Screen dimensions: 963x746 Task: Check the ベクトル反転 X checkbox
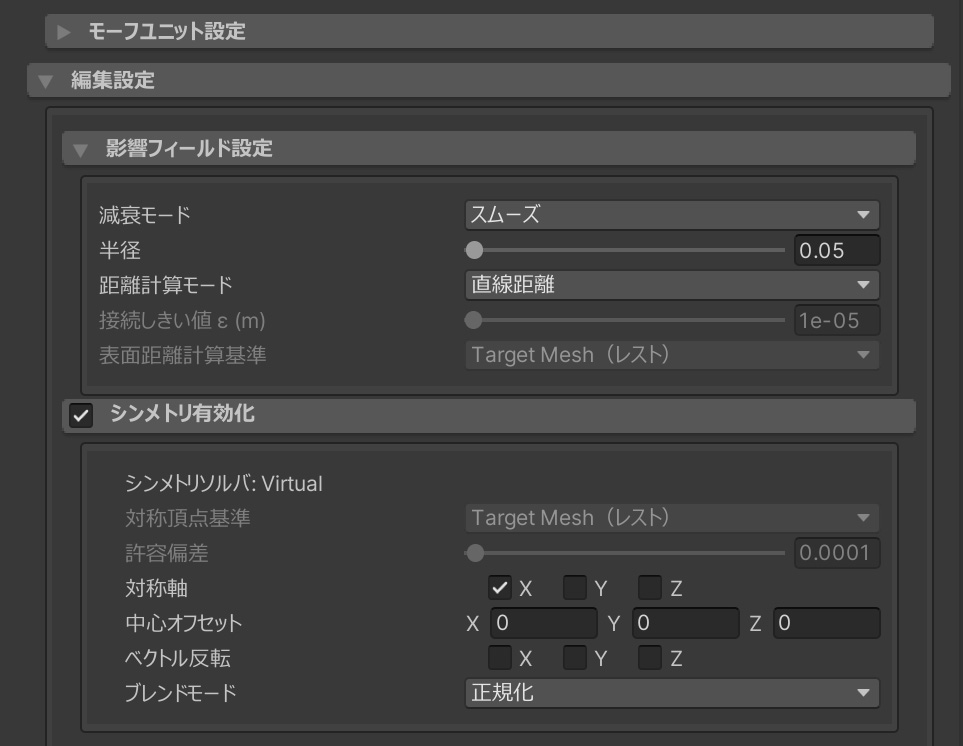[500, 658]
